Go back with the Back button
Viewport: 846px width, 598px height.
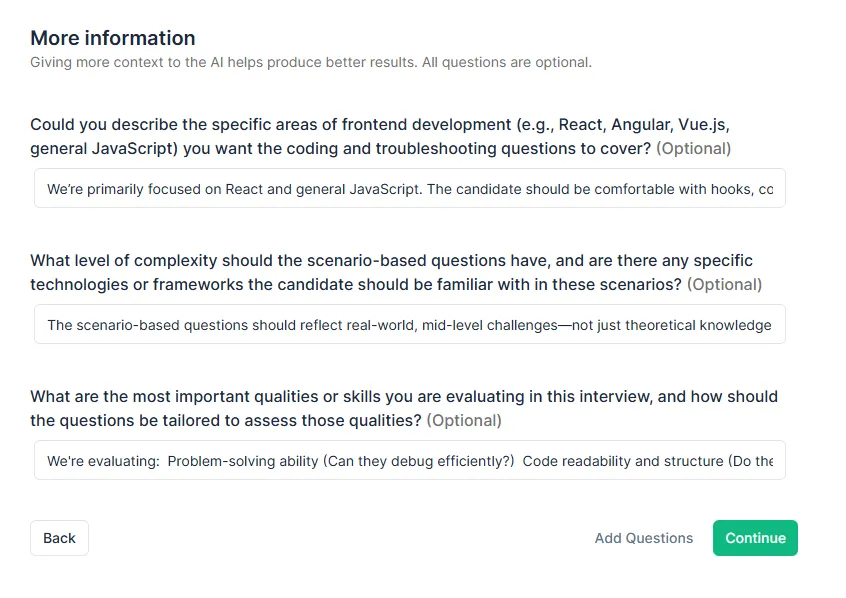click(59, 538)
